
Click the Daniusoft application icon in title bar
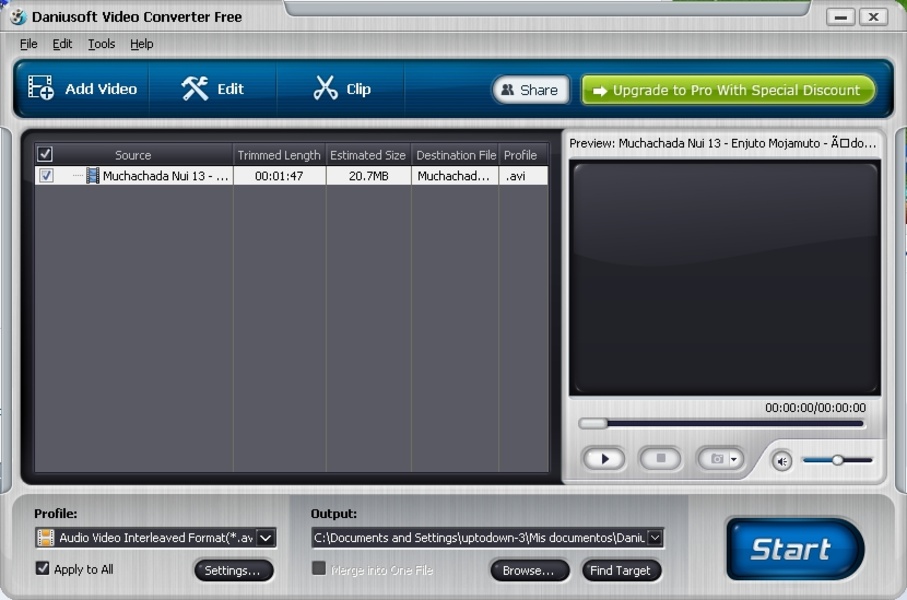[19, 17]
